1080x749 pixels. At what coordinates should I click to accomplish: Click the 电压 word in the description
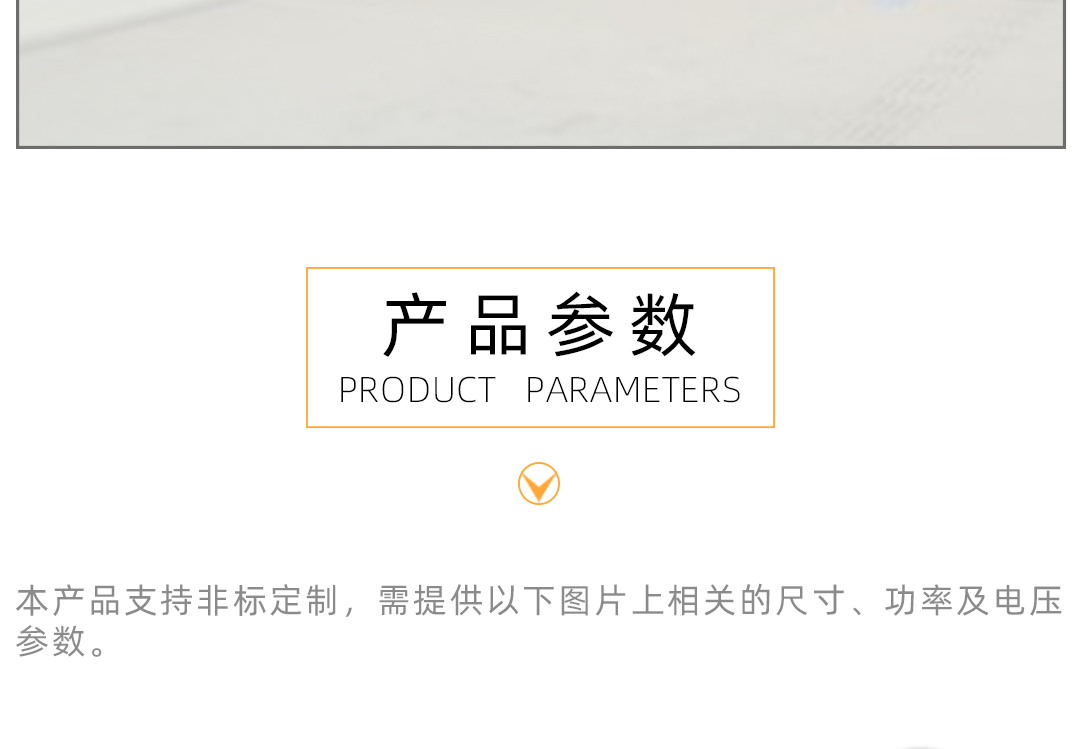point(1029,601)
